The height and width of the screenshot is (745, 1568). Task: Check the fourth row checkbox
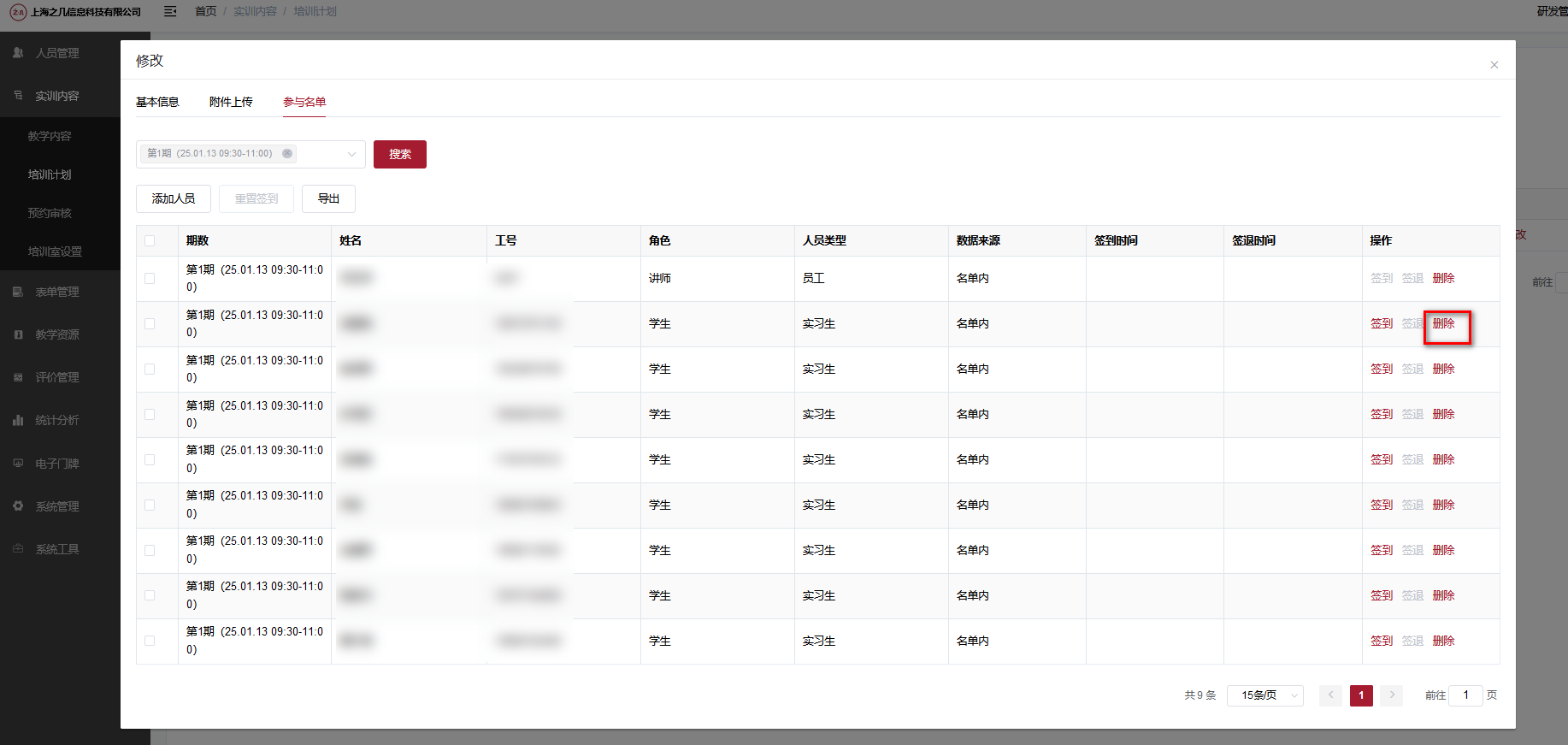click(x=150, y=415)
